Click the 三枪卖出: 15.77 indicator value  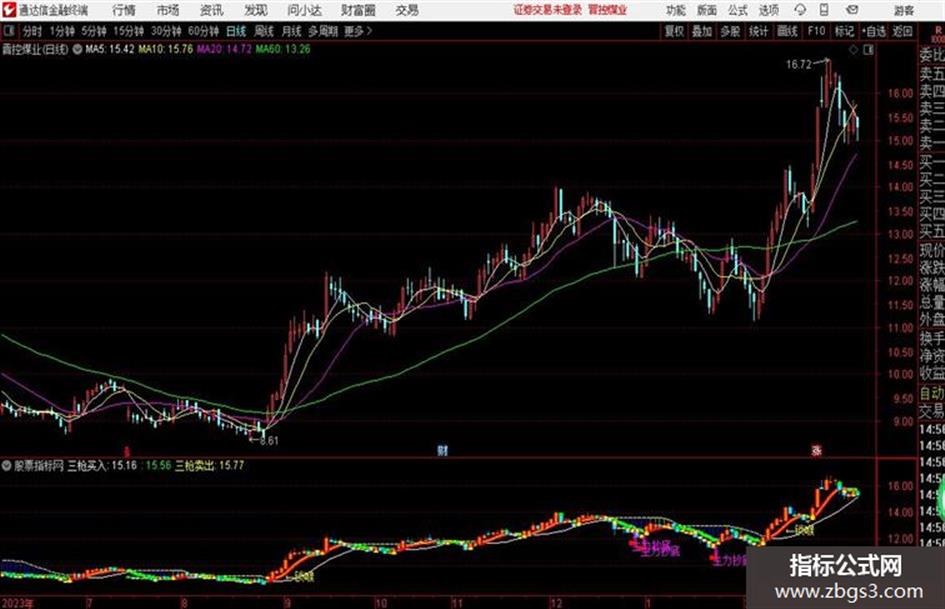pyautogui.click(x=210, y=465)
